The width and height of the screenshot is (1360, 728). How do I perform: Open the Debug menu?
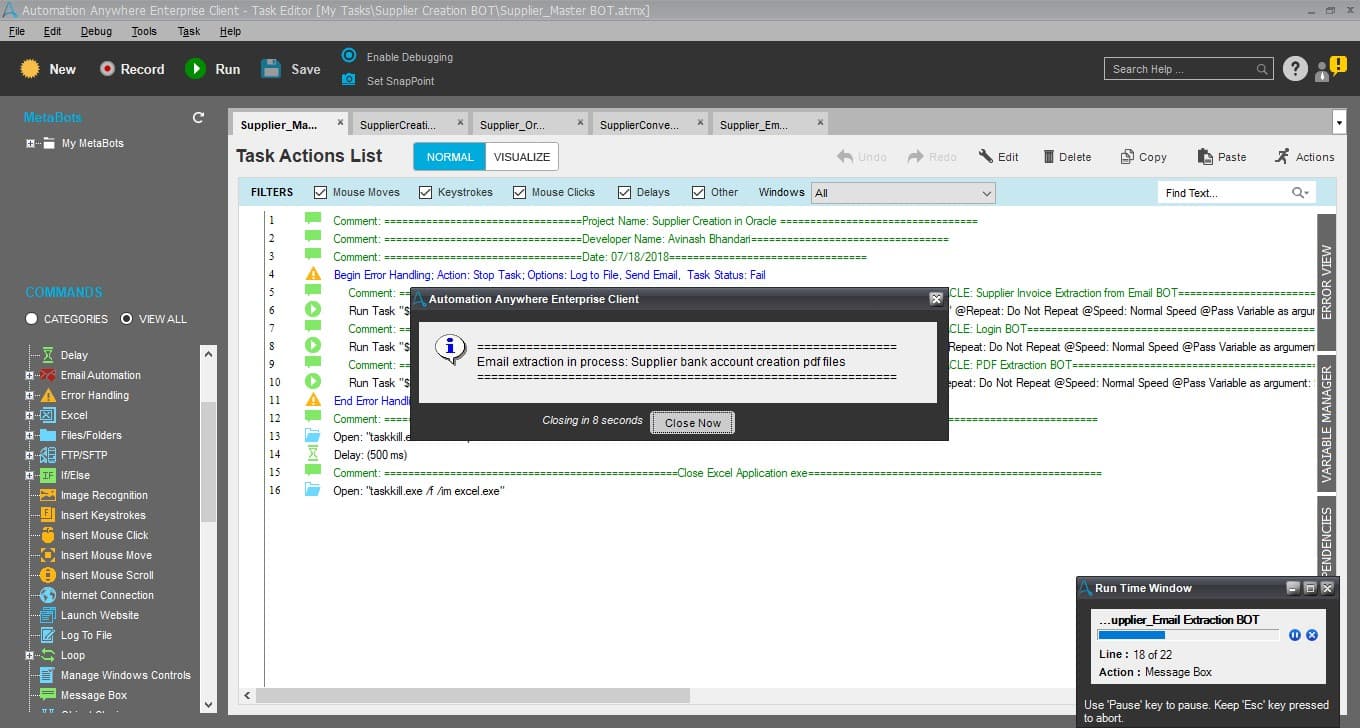[x=96, y=31]
